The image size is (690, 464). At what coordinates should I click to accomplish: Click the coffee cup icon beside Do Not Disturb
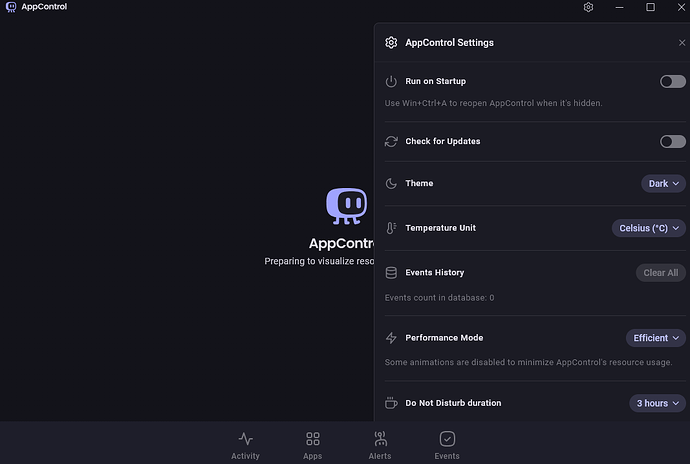pos(391,403)
